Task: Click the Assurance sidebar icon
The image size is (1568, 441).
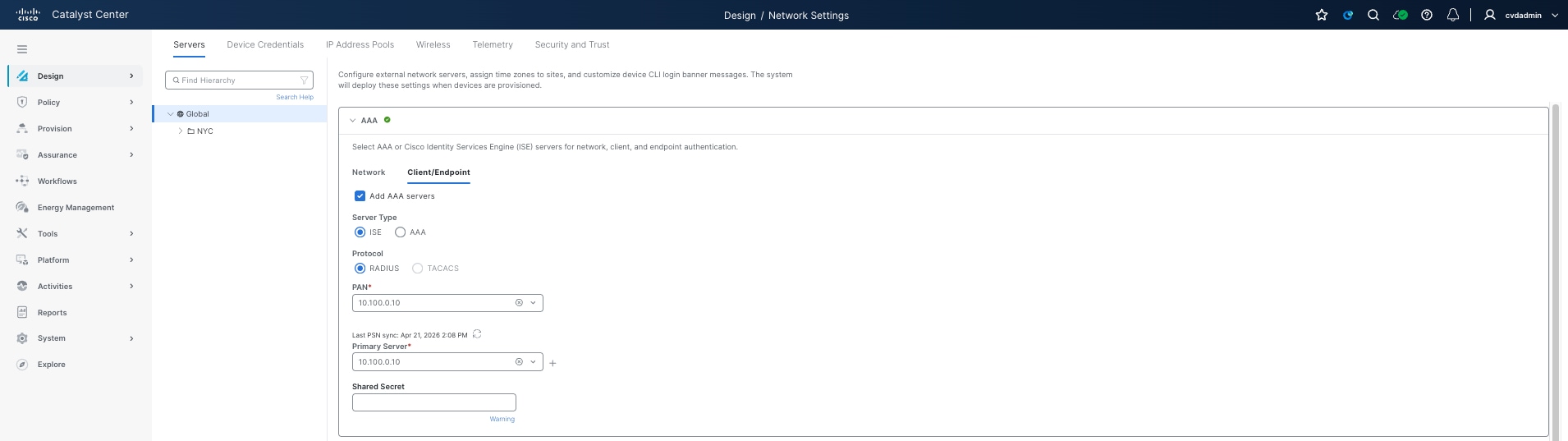Action: (x=22, y=154)
